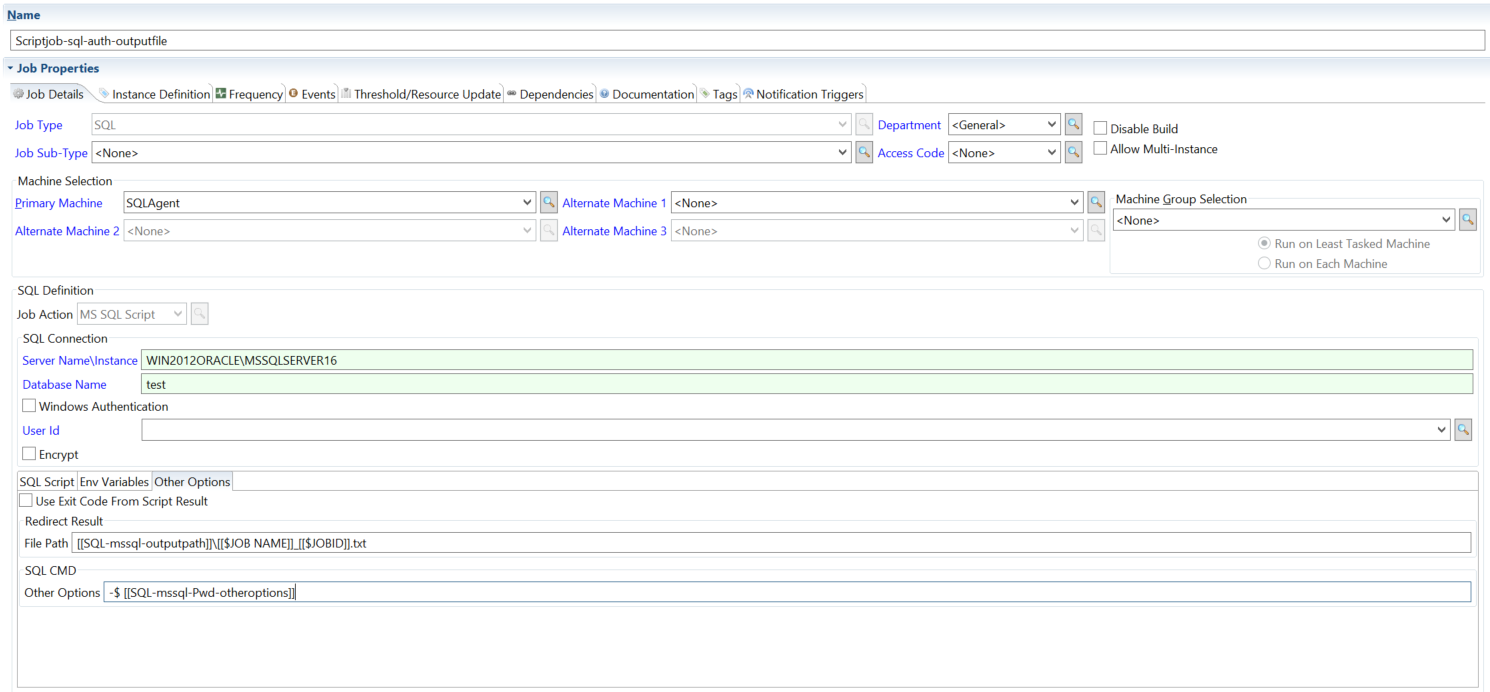Open the Access Code dropdown
Screen dimensions: 1490x692
[x=1052, y=153]
